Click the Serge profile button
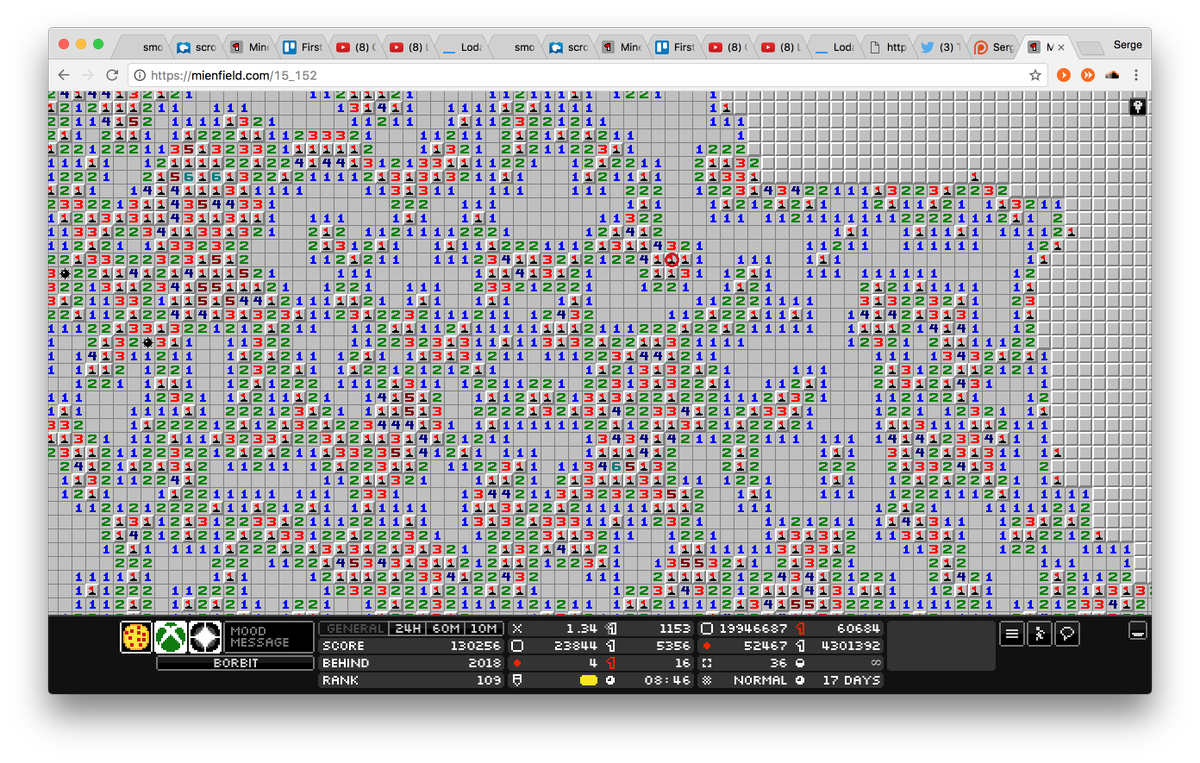 pyautogui.click(x=1127, y=47)
